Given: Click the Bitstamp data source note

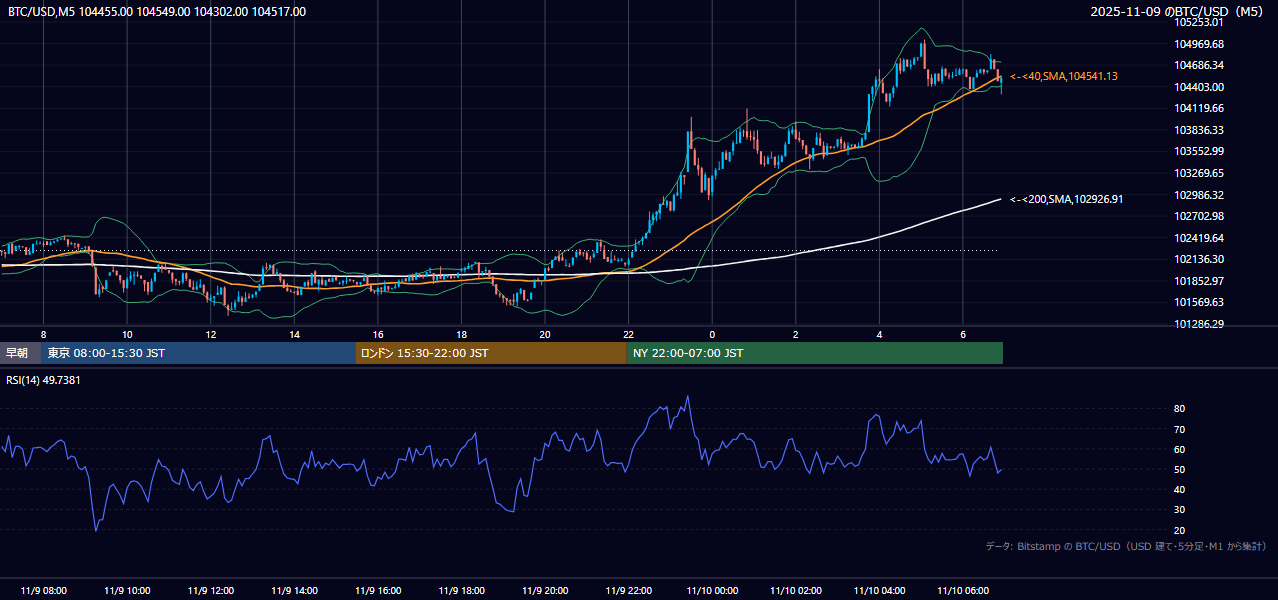Looking at the screenshot, I should click(1126, 547).
